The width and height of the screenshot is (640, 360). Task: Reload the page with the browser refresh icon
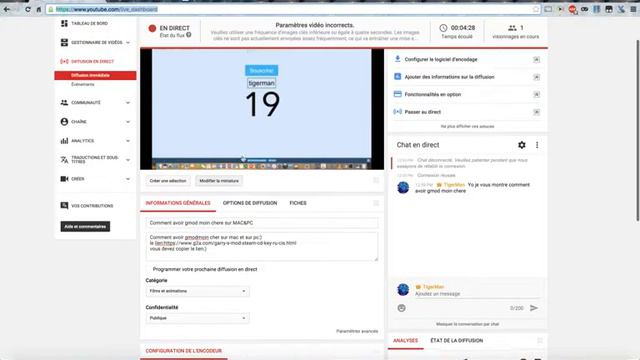[28, 9]
